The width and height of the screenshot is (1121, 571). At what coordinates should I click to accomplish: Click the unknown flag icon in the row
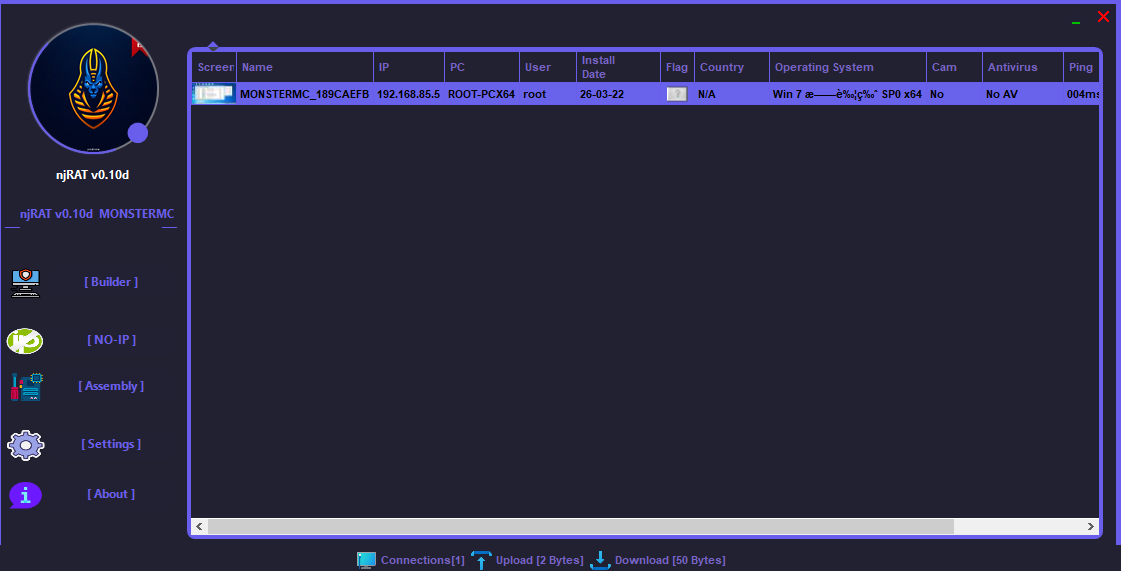click(x=677, y=94)
